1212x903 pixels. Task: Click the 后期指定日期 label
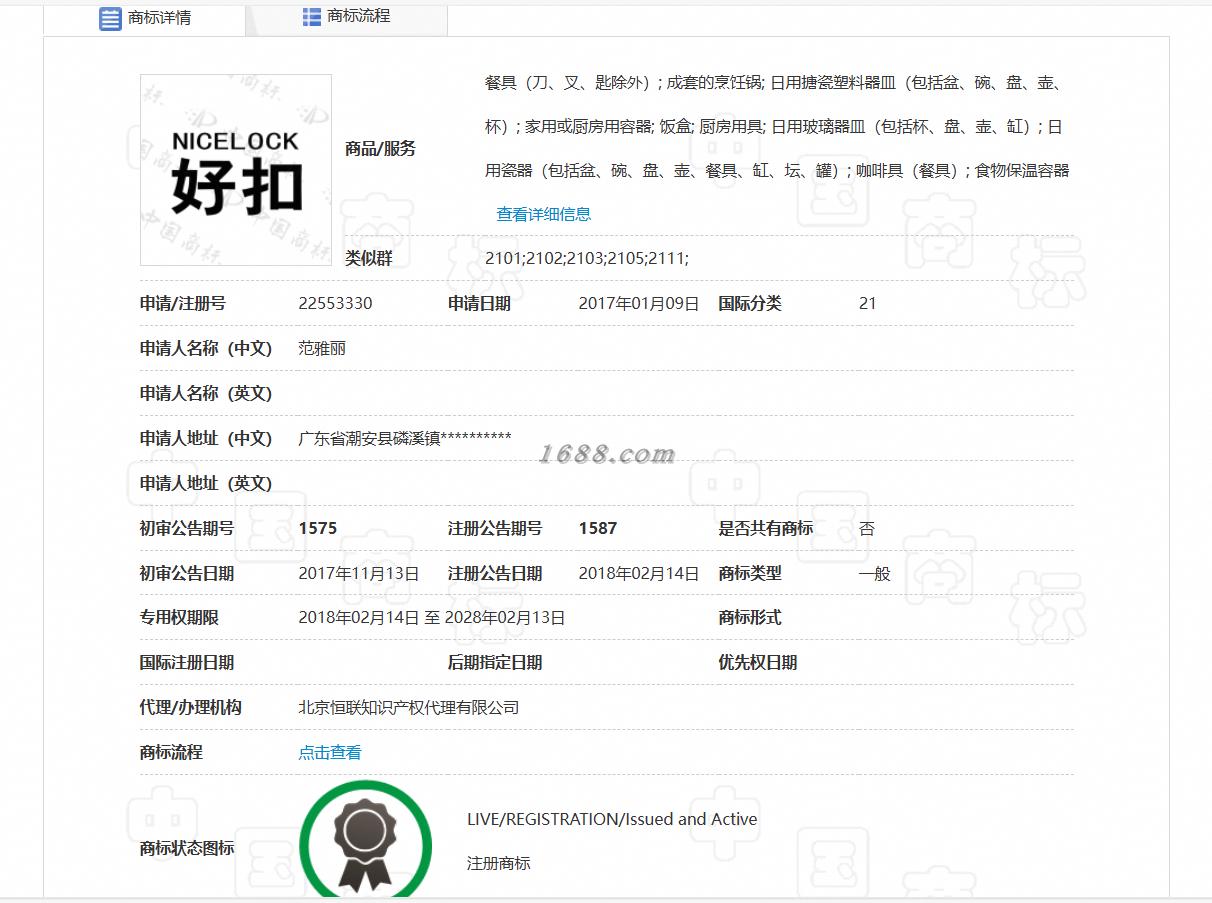(x=495, y=663)
